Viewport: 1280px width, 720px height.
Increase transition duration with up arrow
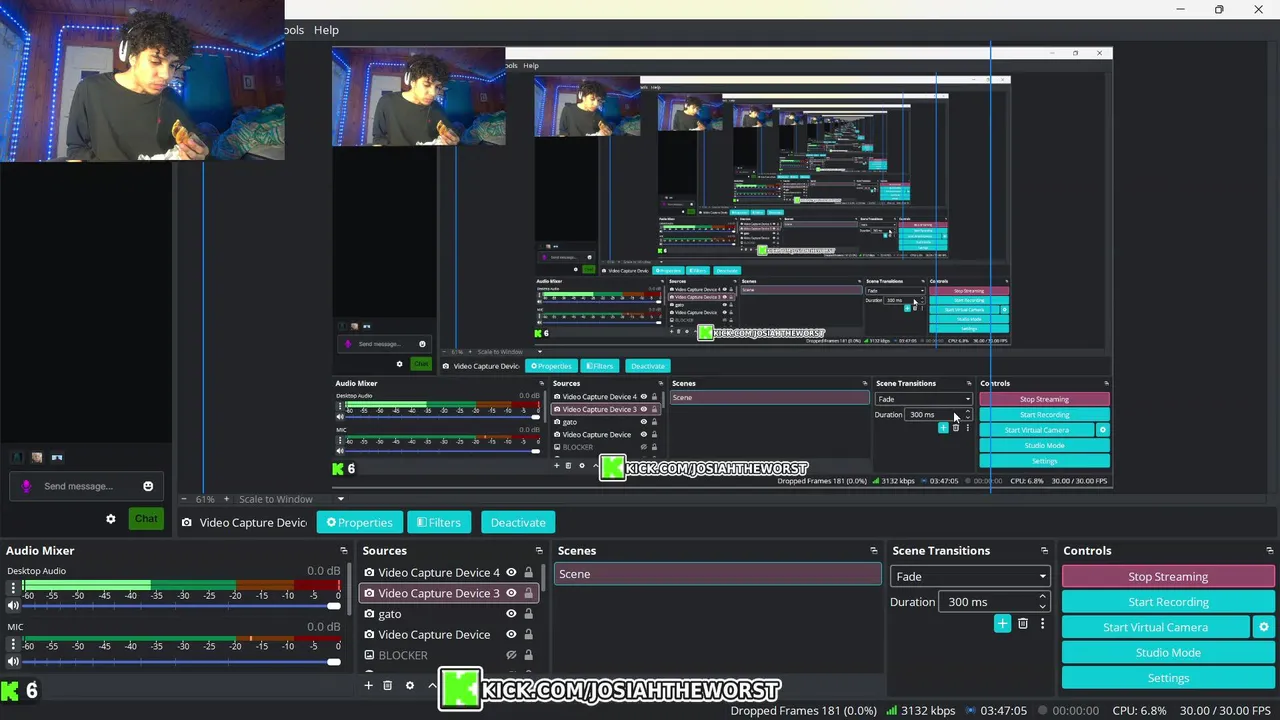point(1043,597)
